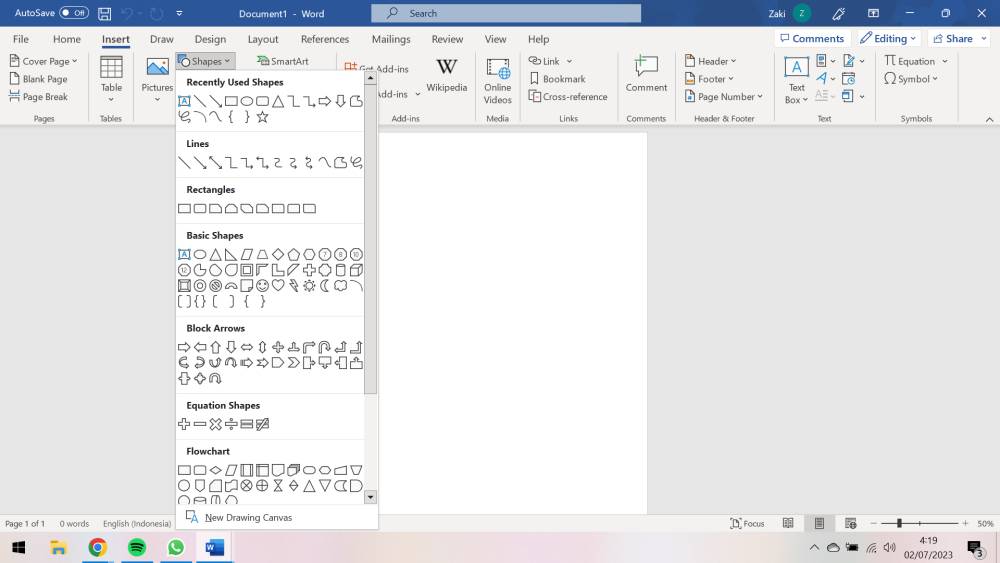This screenshot has height=563, width=1000.
Task: Switch to Read Mode view
Action: click(788, 523)
